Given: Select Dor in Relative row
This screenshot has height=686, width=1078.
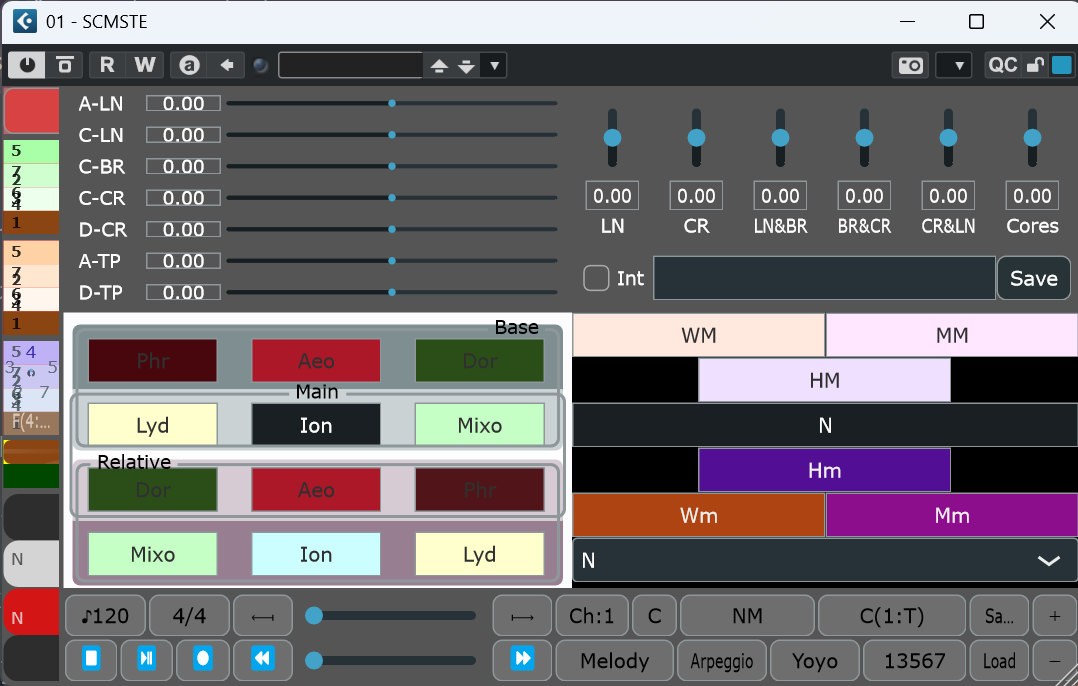Looking at the screenshot, I should (153, 489).
